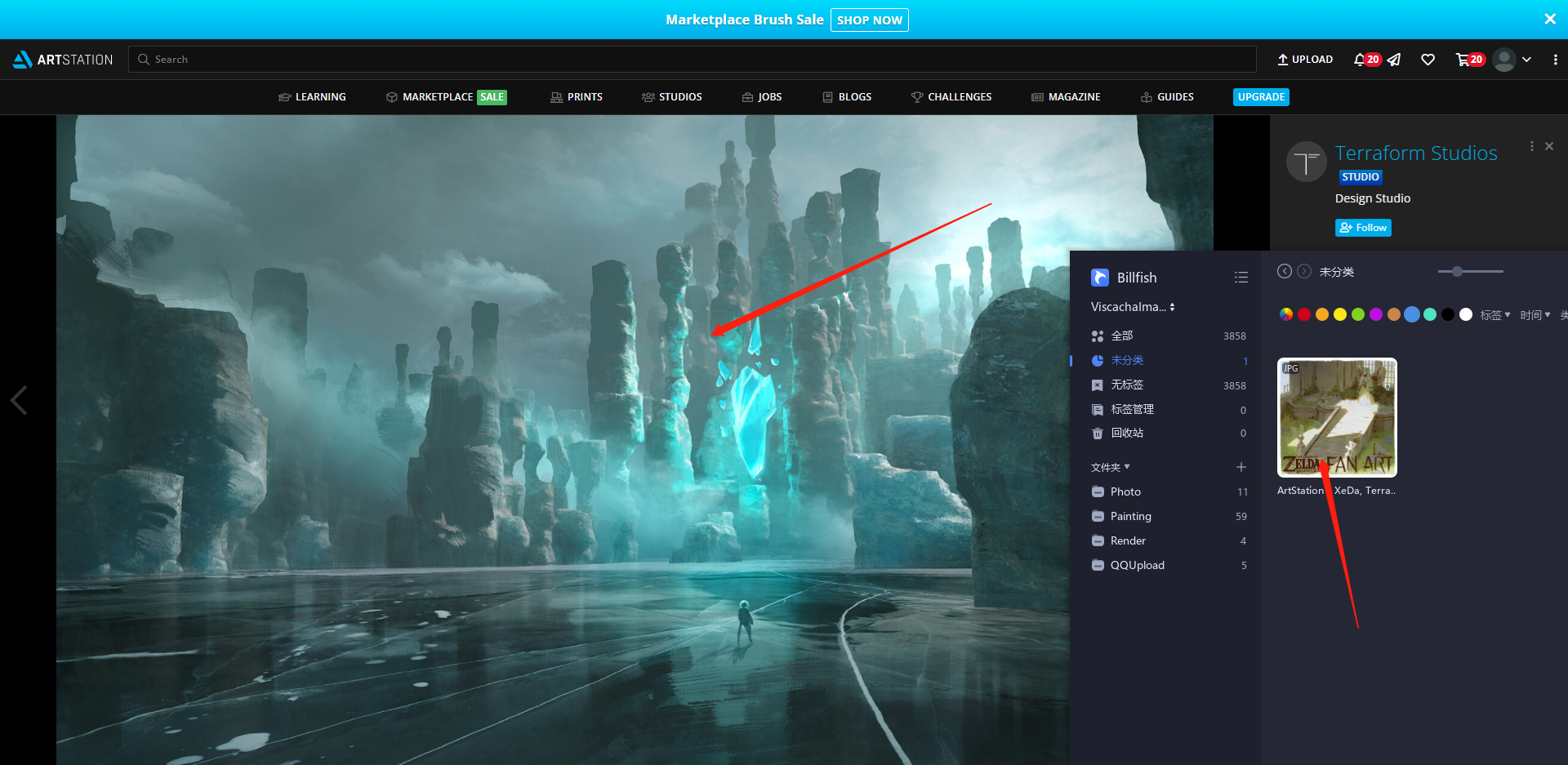This screenshot has height=765, width=1568.
Task: Open the Photo folder
Action: pos(1169,491)
